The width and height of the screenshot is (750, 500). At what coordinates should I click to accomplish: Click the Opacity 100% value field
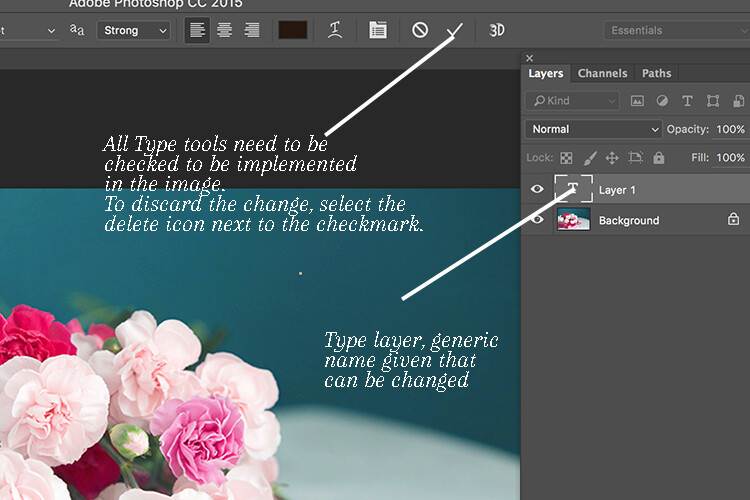pyautogui.click(x=730, y=129)
